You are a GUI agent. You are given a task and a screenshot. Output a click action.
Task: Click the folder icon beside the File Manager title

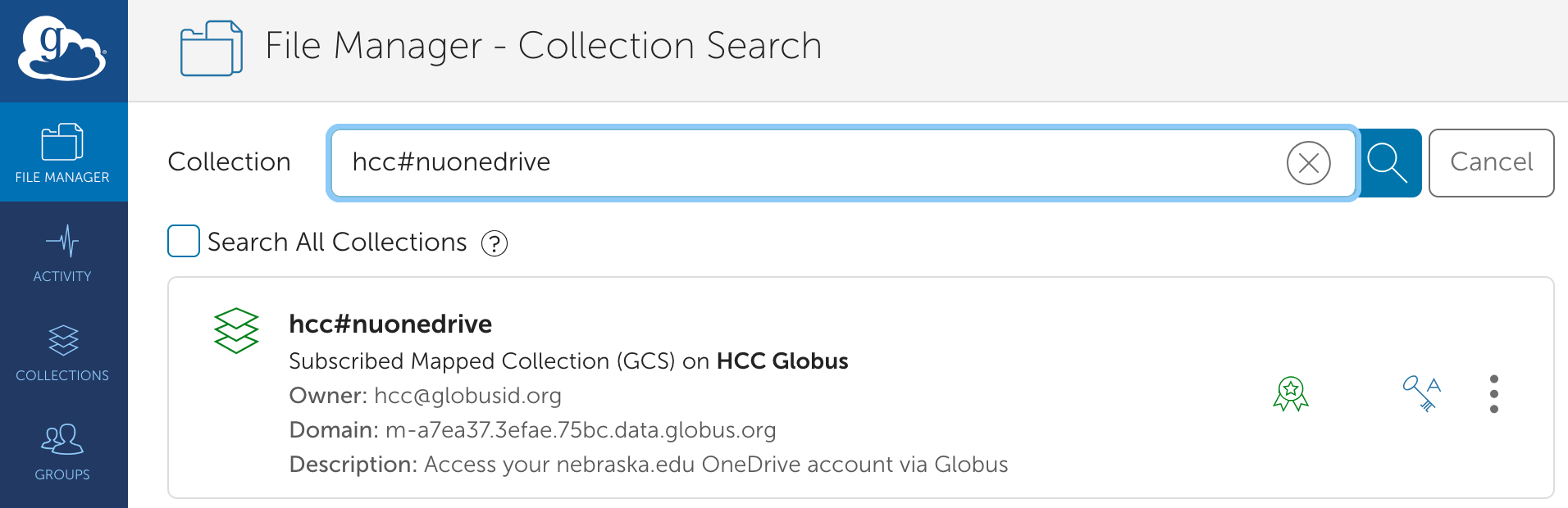[x=211, y=48]
